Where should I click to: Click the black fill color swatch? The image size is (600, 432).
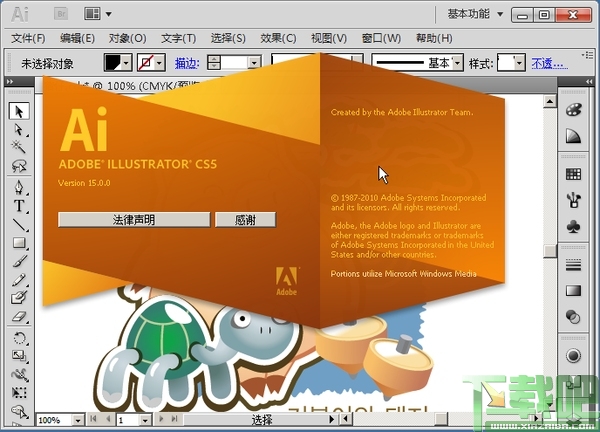coord(113,62)
